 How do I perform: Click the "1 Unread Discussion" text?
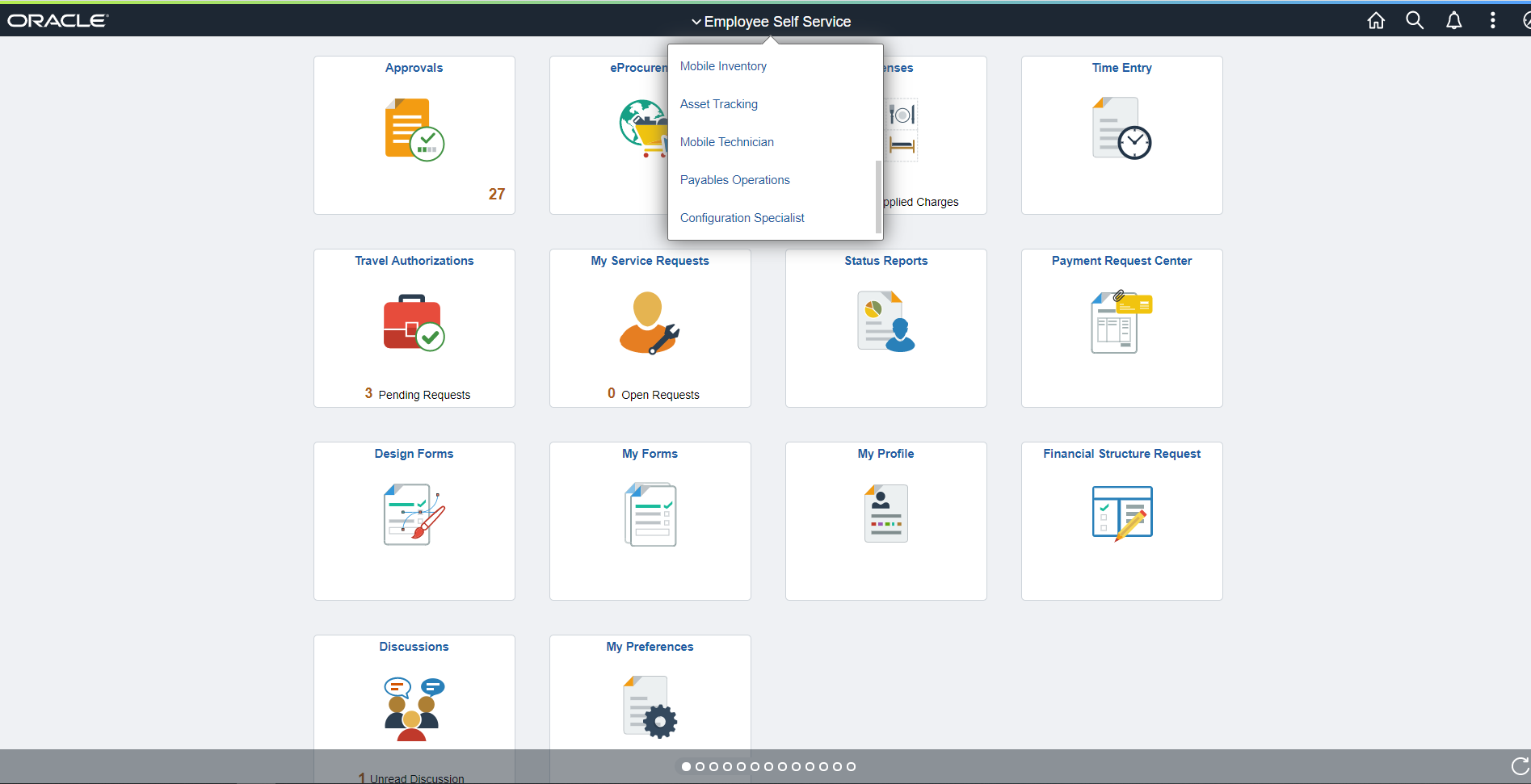point(411,778)
